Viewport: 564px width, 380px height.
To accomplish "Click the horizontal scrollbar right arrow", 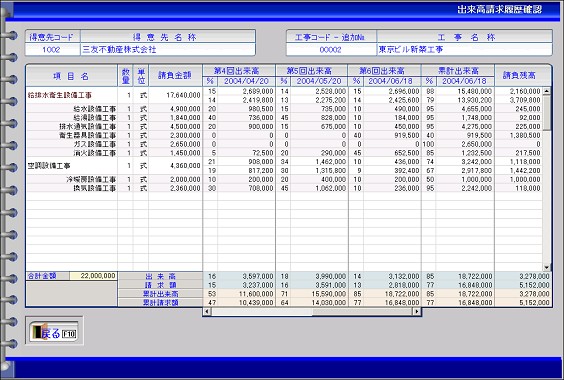I will click(417, 312).
